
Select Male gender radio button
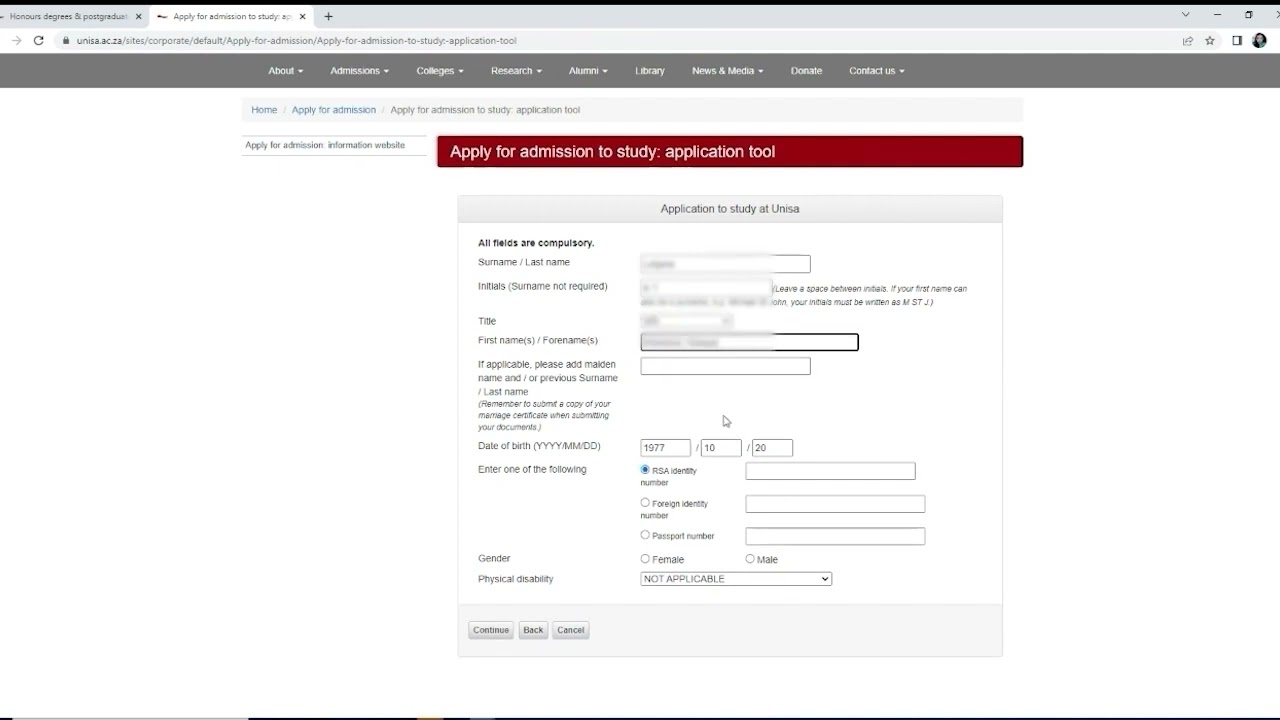[750, 559]
